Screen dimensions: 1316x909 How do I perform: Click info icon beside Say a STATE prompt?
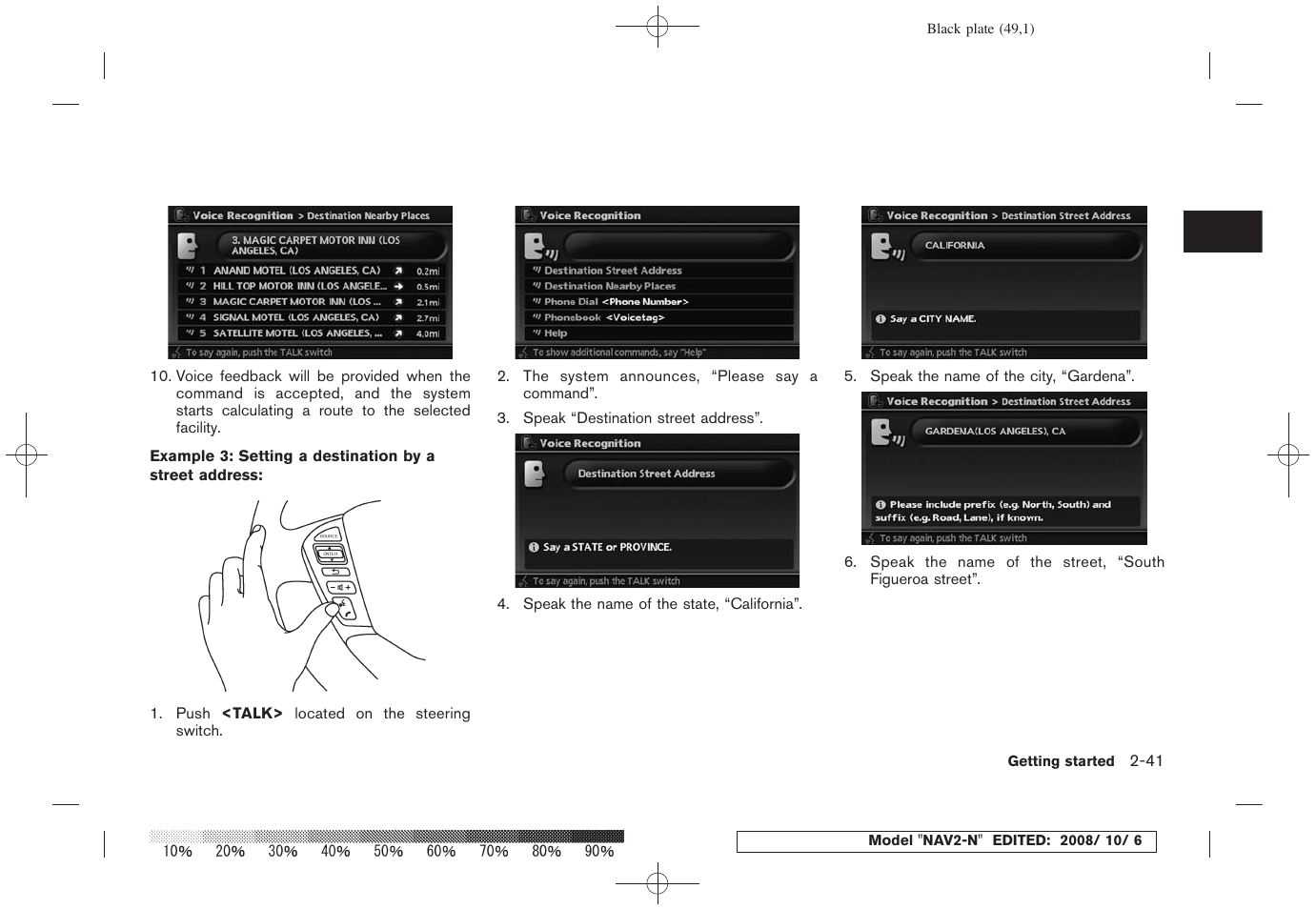click(x=534, y=548)
